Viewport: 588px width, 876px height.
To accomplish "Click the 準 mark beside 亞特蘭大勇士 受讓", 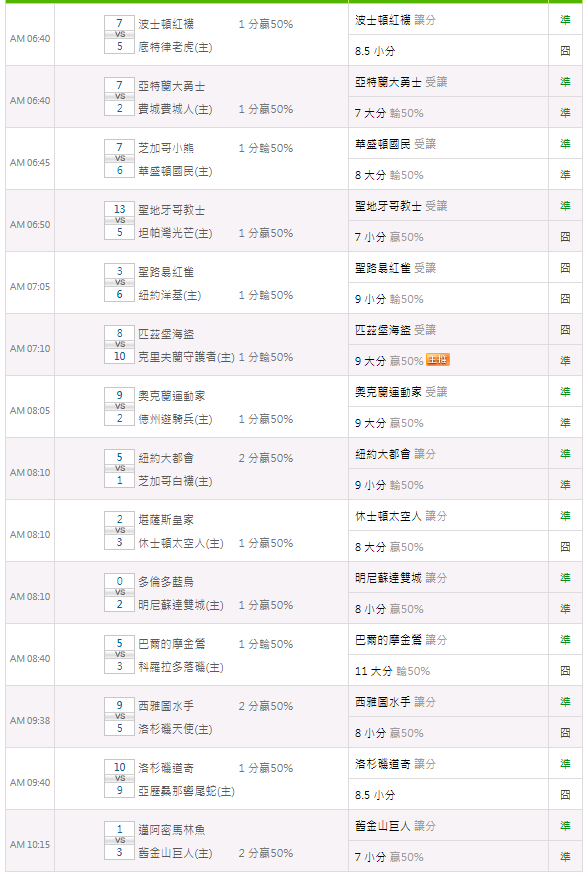I will [x=565, y=82].
